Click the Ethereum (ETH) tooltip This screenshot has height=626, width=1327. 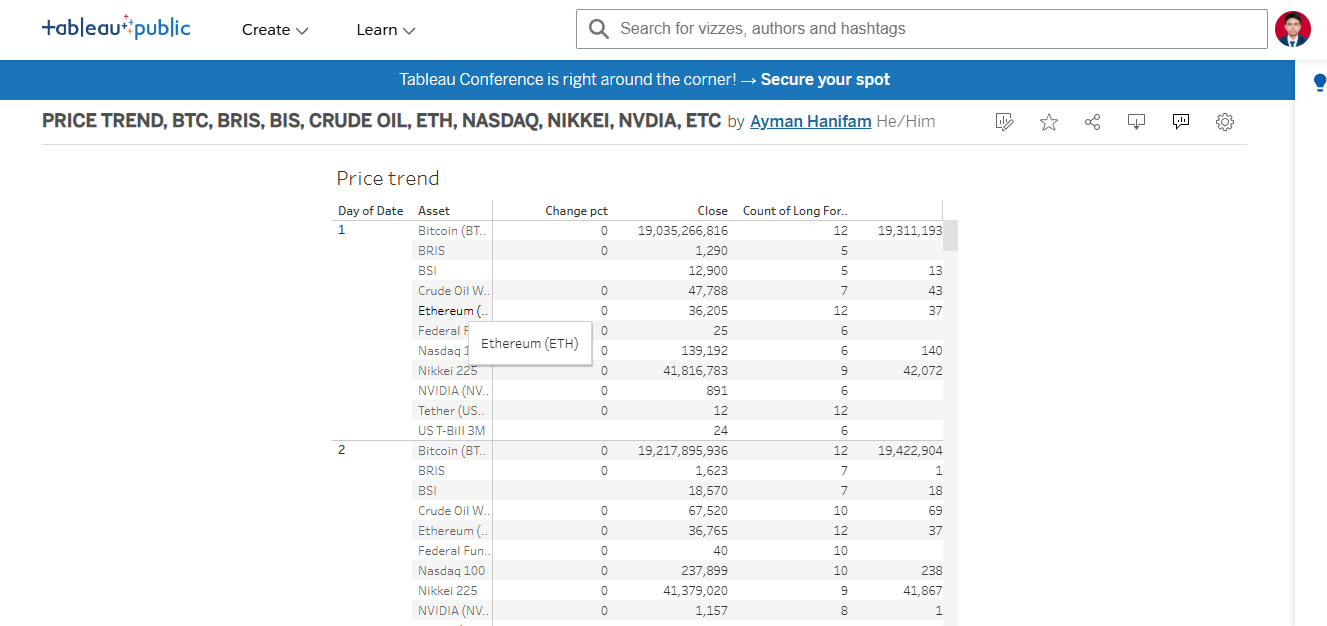pos(530,343)
